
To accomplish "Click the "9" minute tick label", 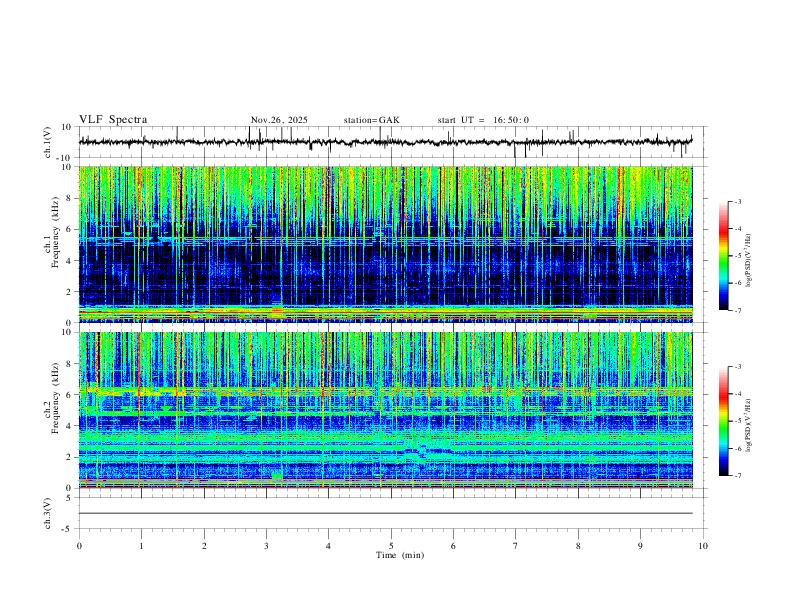I will tap(640, 546).
